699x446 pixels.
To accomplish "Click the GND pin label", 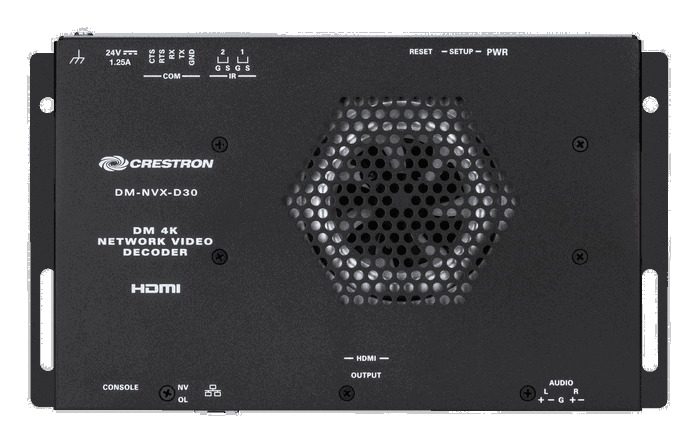I will tap(192, 57).
